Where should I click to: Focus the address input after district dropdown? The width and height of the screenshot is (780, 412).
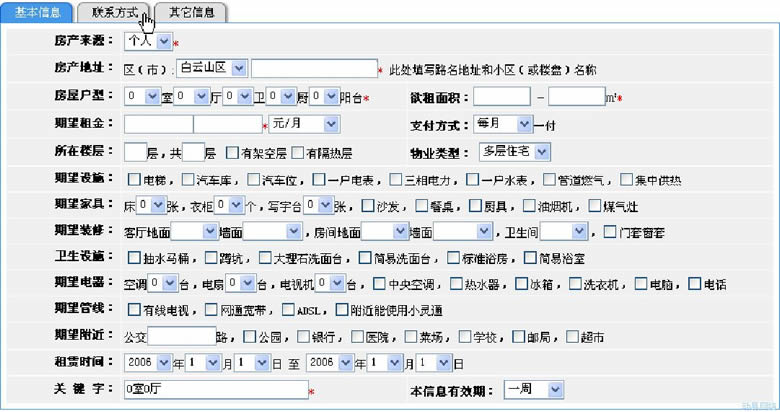pos(313,68)
